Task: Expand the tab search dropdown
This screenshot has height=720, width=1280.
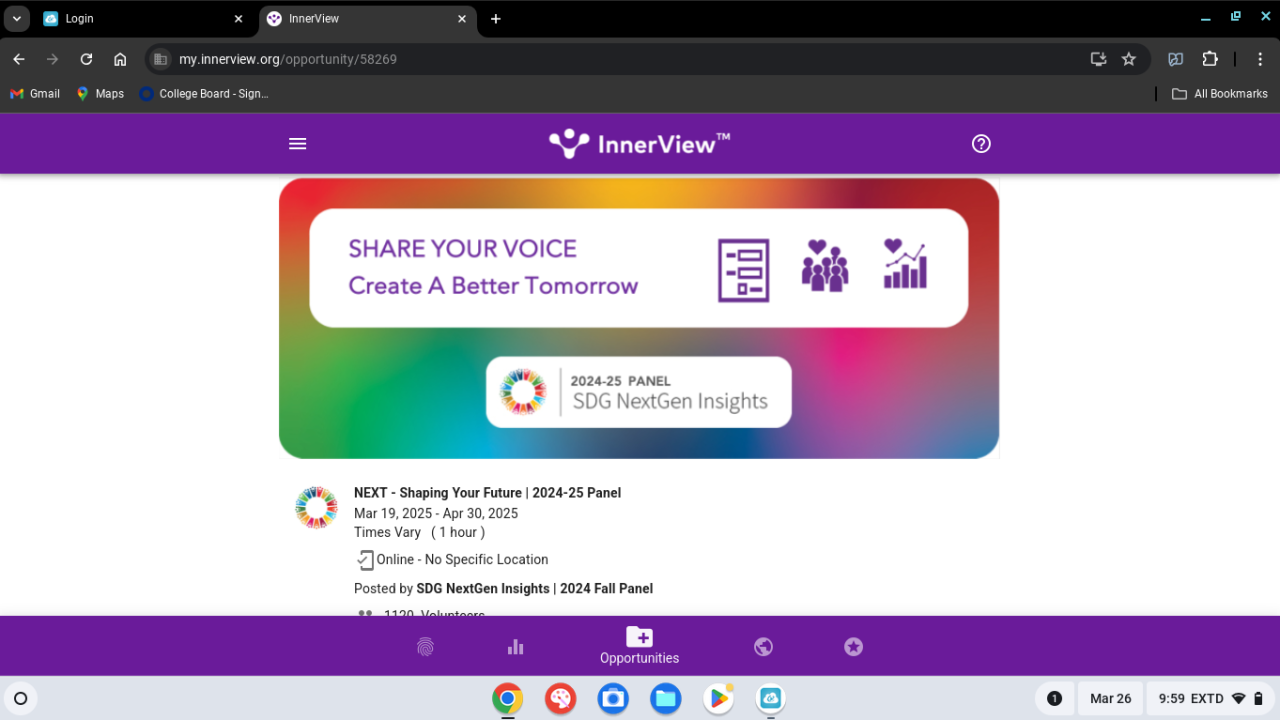Action: point(17,19)
